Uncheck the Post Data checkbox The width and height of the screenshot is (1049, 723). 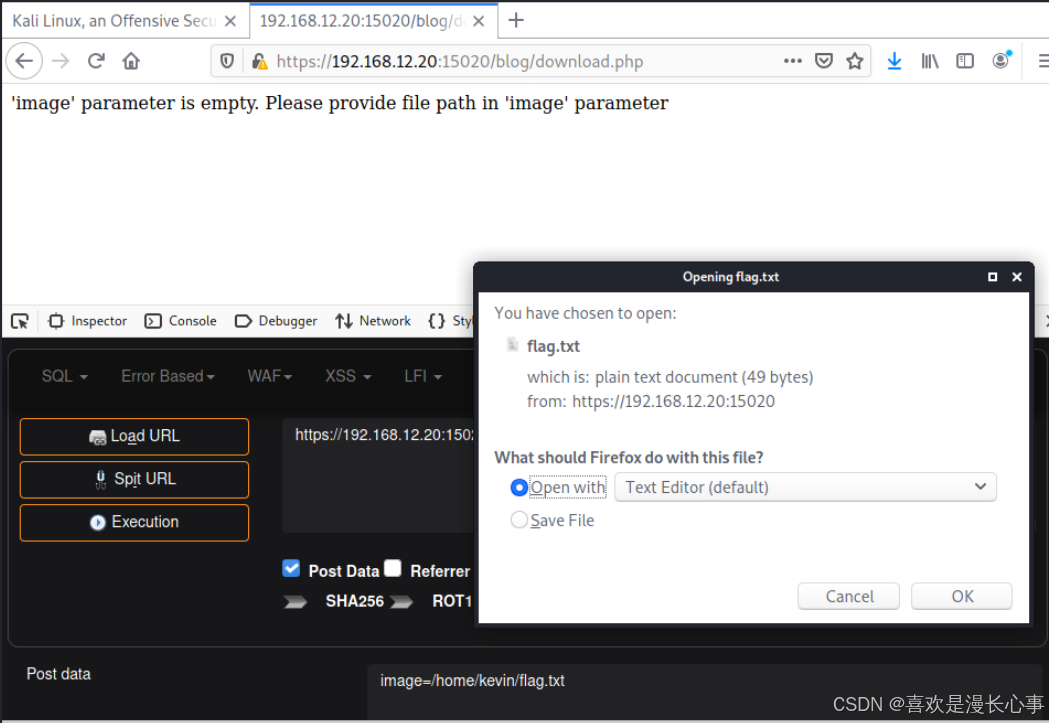coord(291,569)
